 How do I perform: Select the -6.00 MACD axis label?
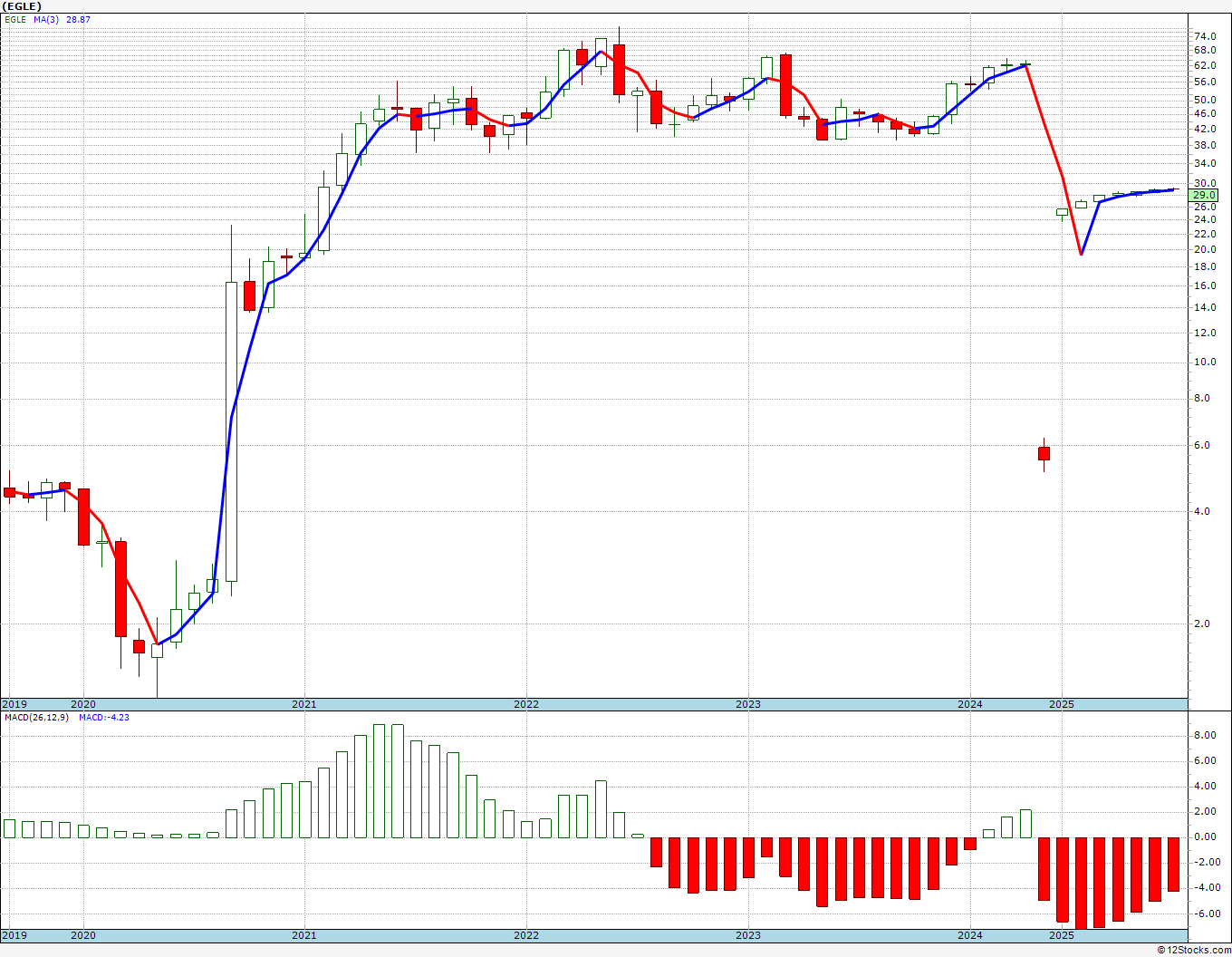tap(1206, 913)
